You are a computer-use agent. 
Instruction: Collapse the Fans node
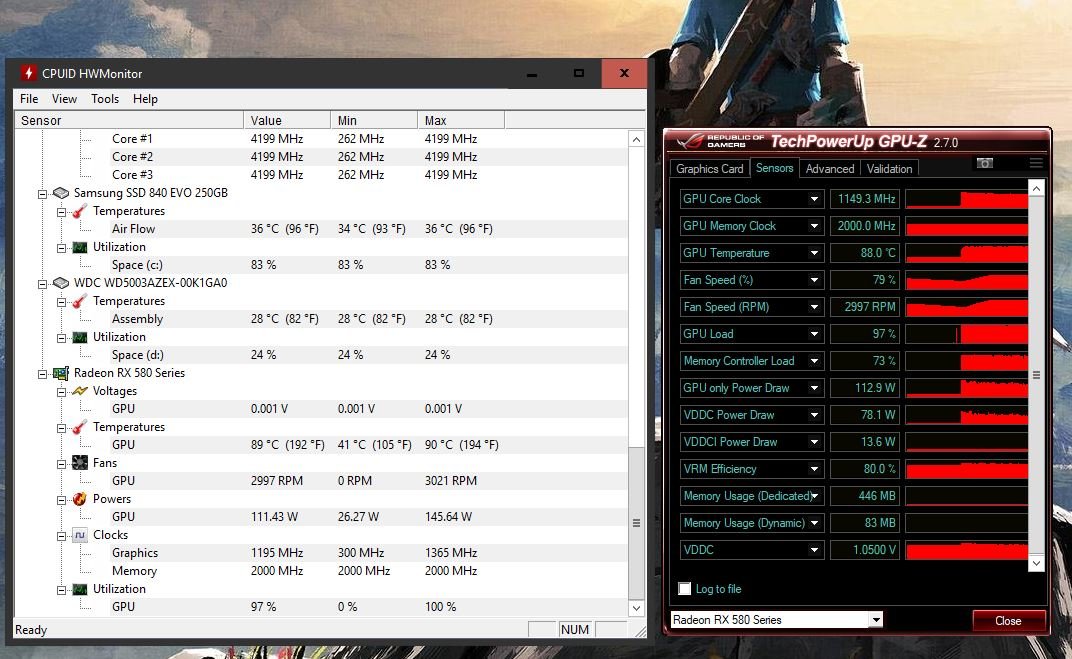pyautogui.click(x=62, y=464)
